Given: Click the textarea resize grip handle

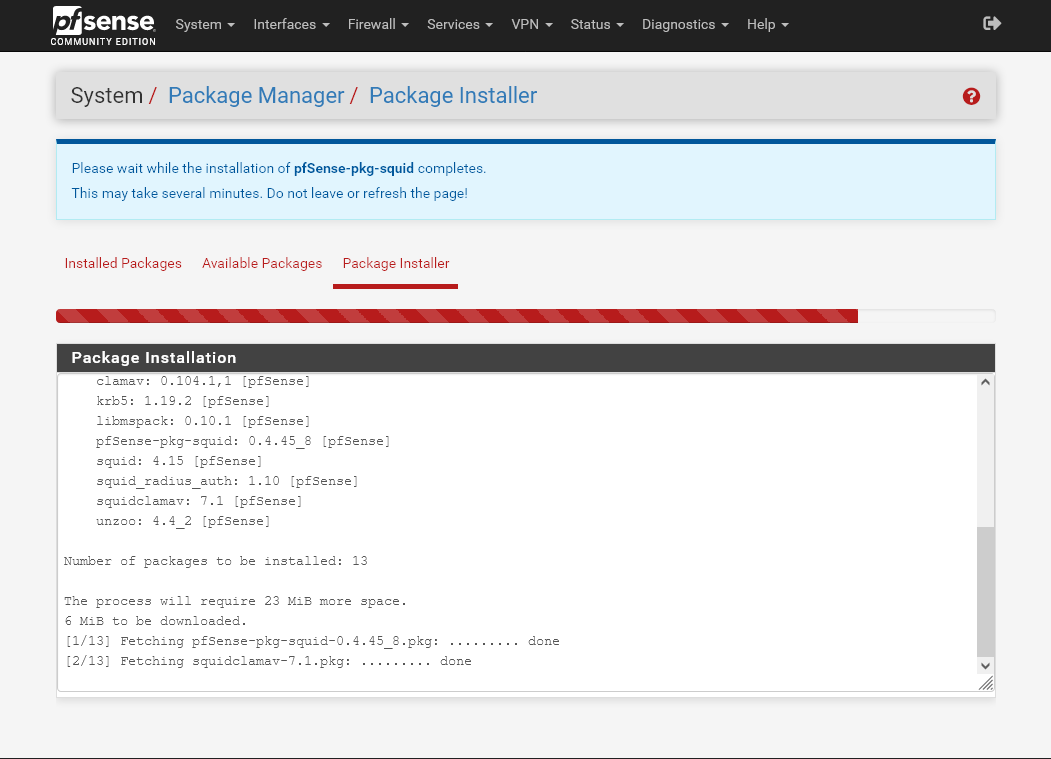Looking at the screenshot, I should [986, 683].
